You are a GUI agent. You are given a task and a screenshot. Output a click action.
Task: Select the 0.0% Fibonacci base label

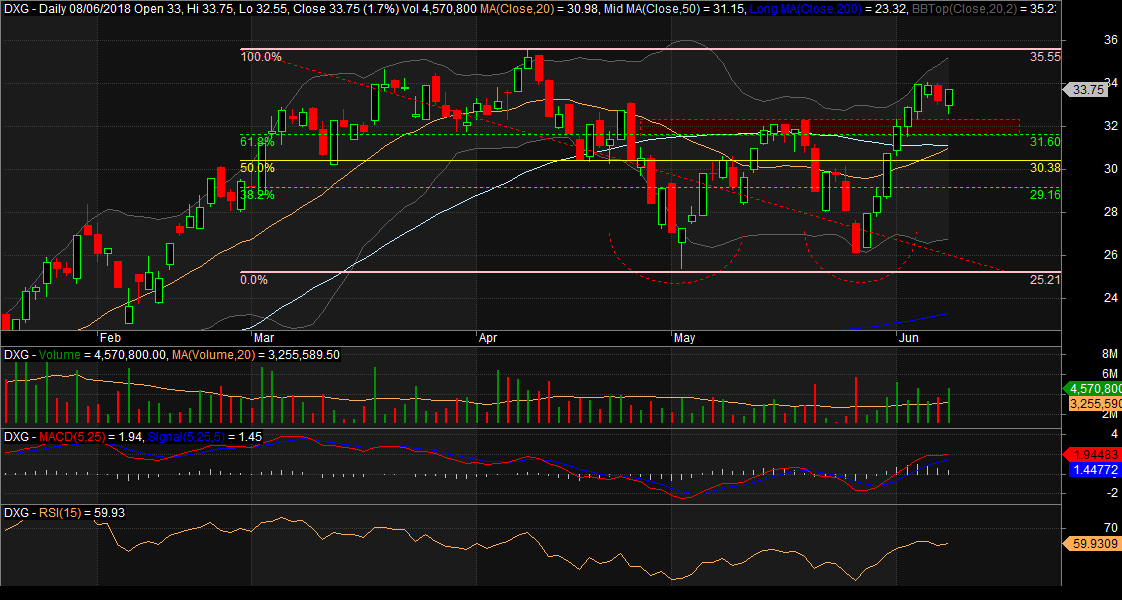(x=254, y=280)
